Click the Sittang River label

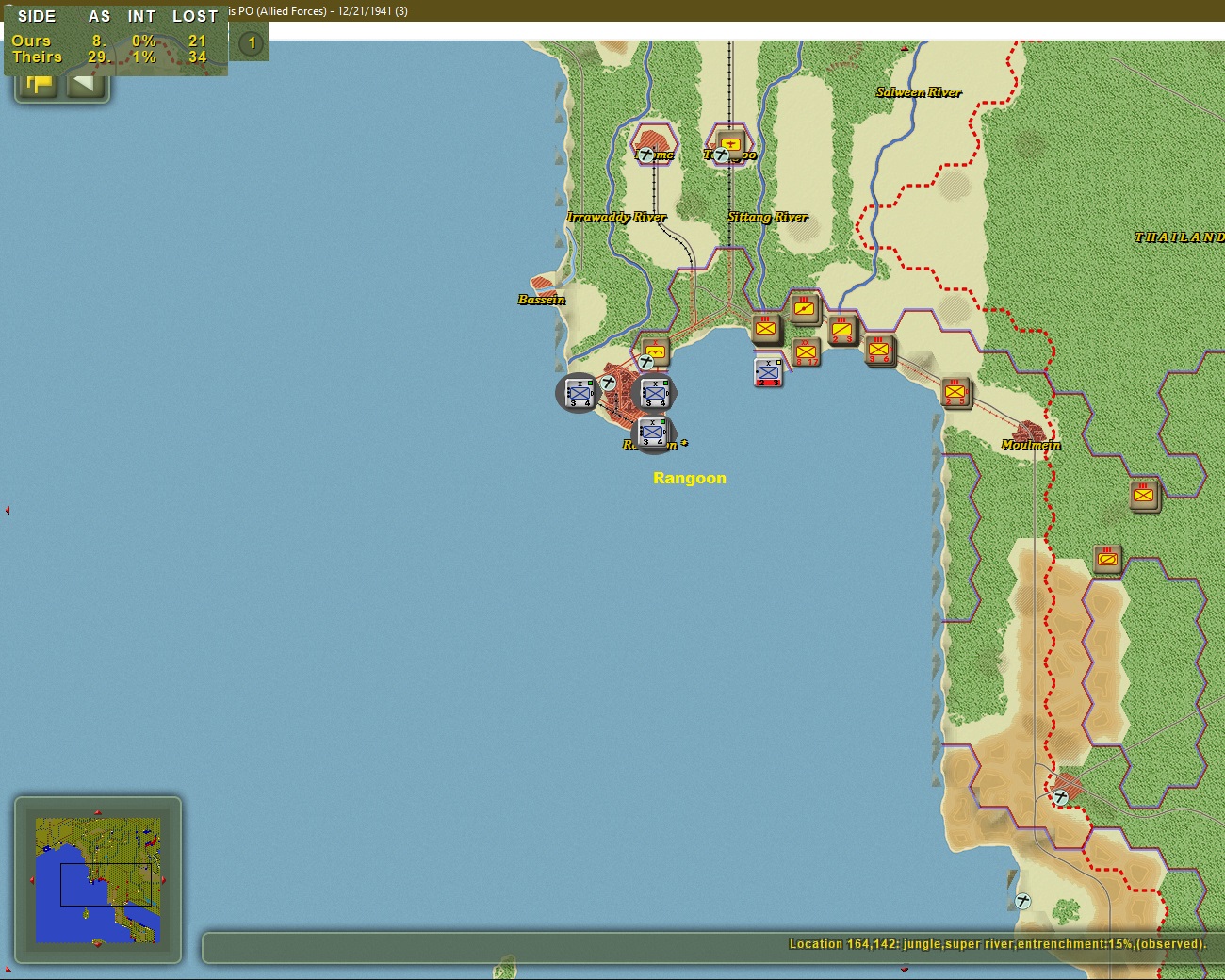(x=767, y=217)
